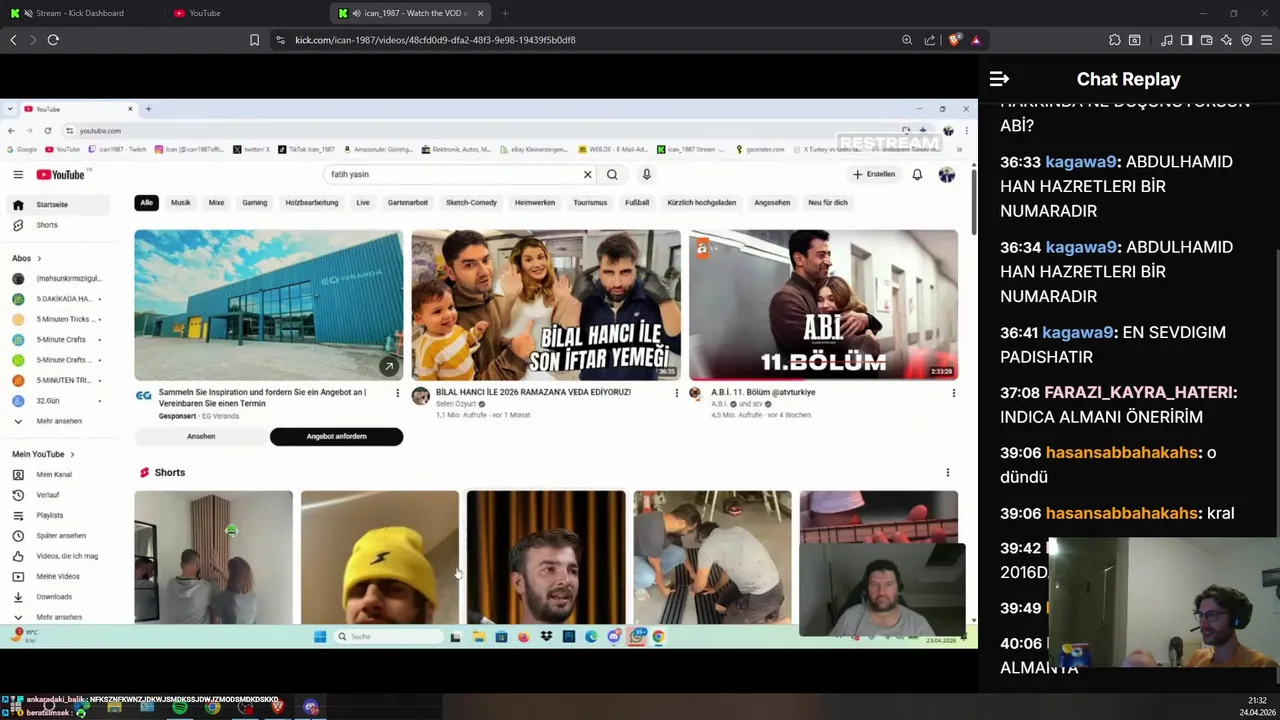This screenshot has height=720, width=1280.
Task: Click the YouTube logo
Action: 61,174
